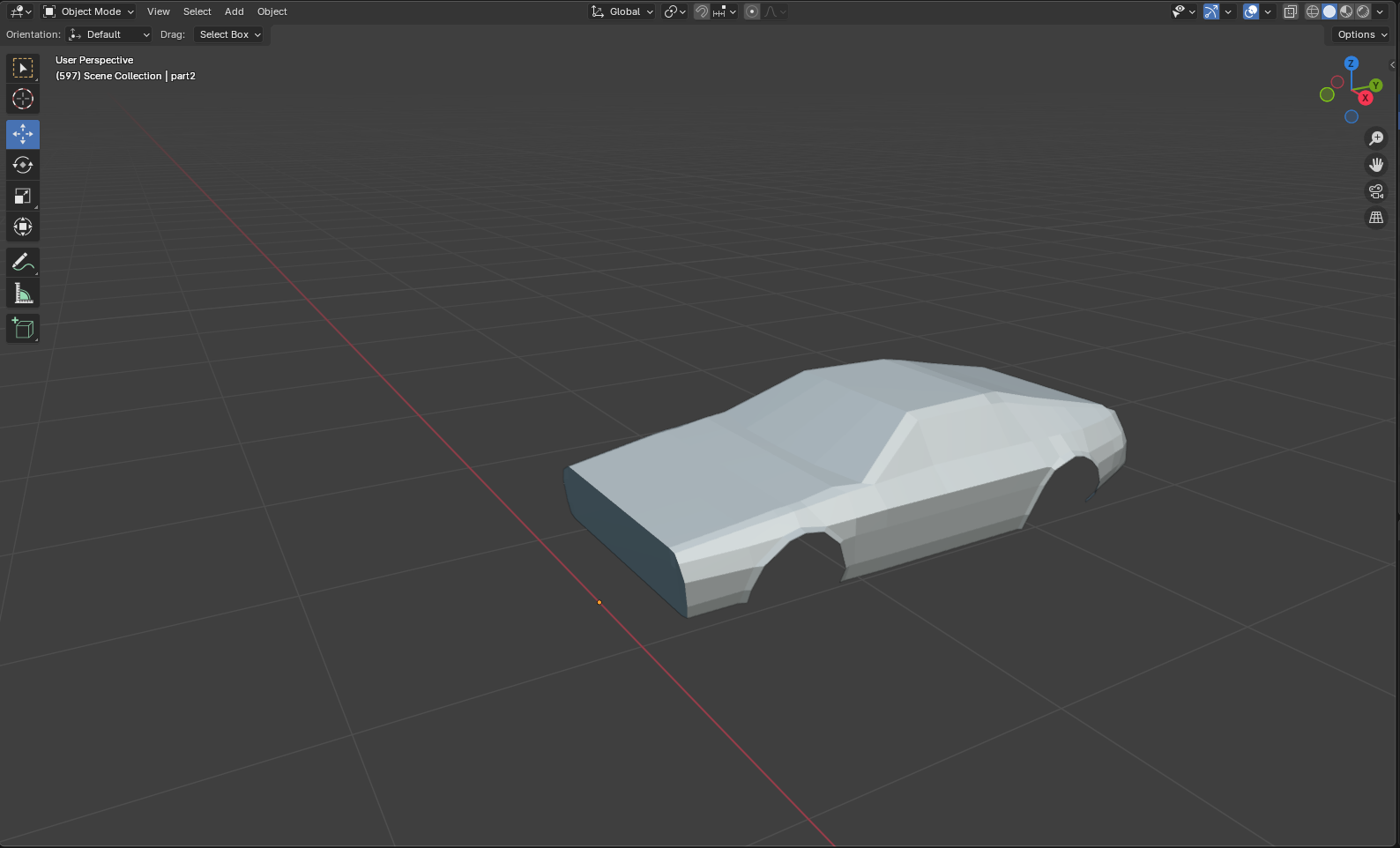Click the red X axis on navigation gizmo
This screenshot has width=1400, height=848.
click(x=1366, y=98)
